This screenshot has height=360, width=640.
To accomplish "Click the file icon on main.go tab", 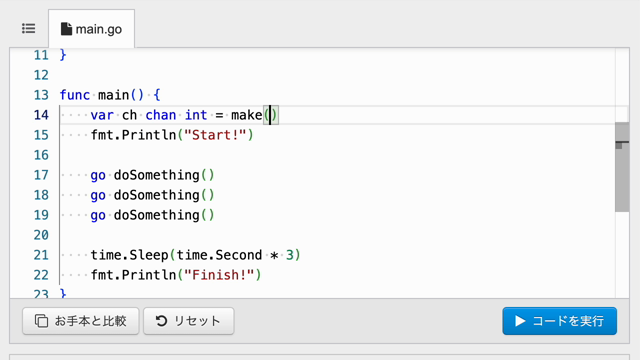I will pos(66,29).
